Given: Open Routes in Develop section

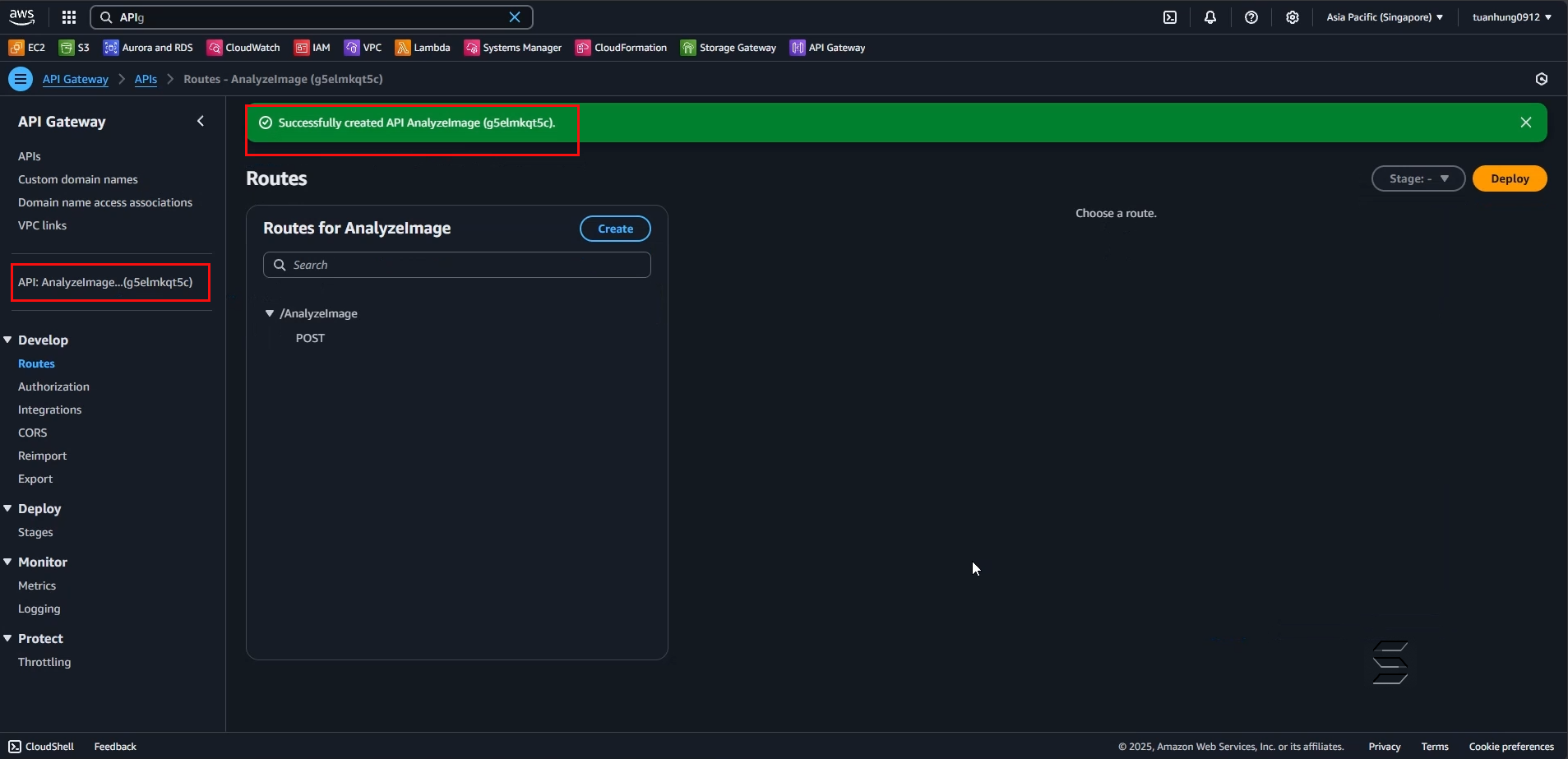Looking at the screenshot, I should tap(37, 363).
